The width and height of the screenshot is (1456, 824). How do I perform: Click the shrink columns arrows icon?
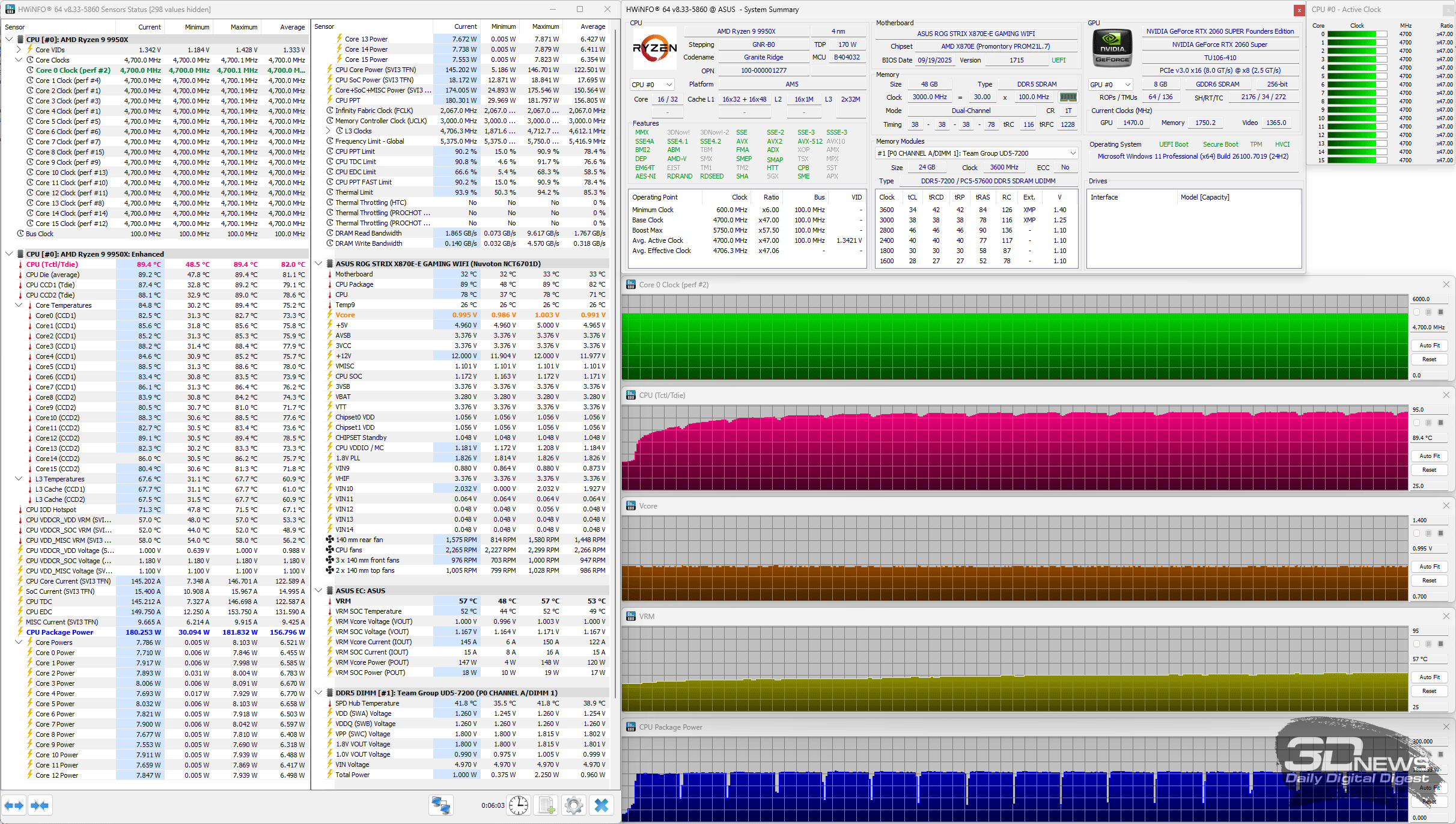tap(40, 805)
